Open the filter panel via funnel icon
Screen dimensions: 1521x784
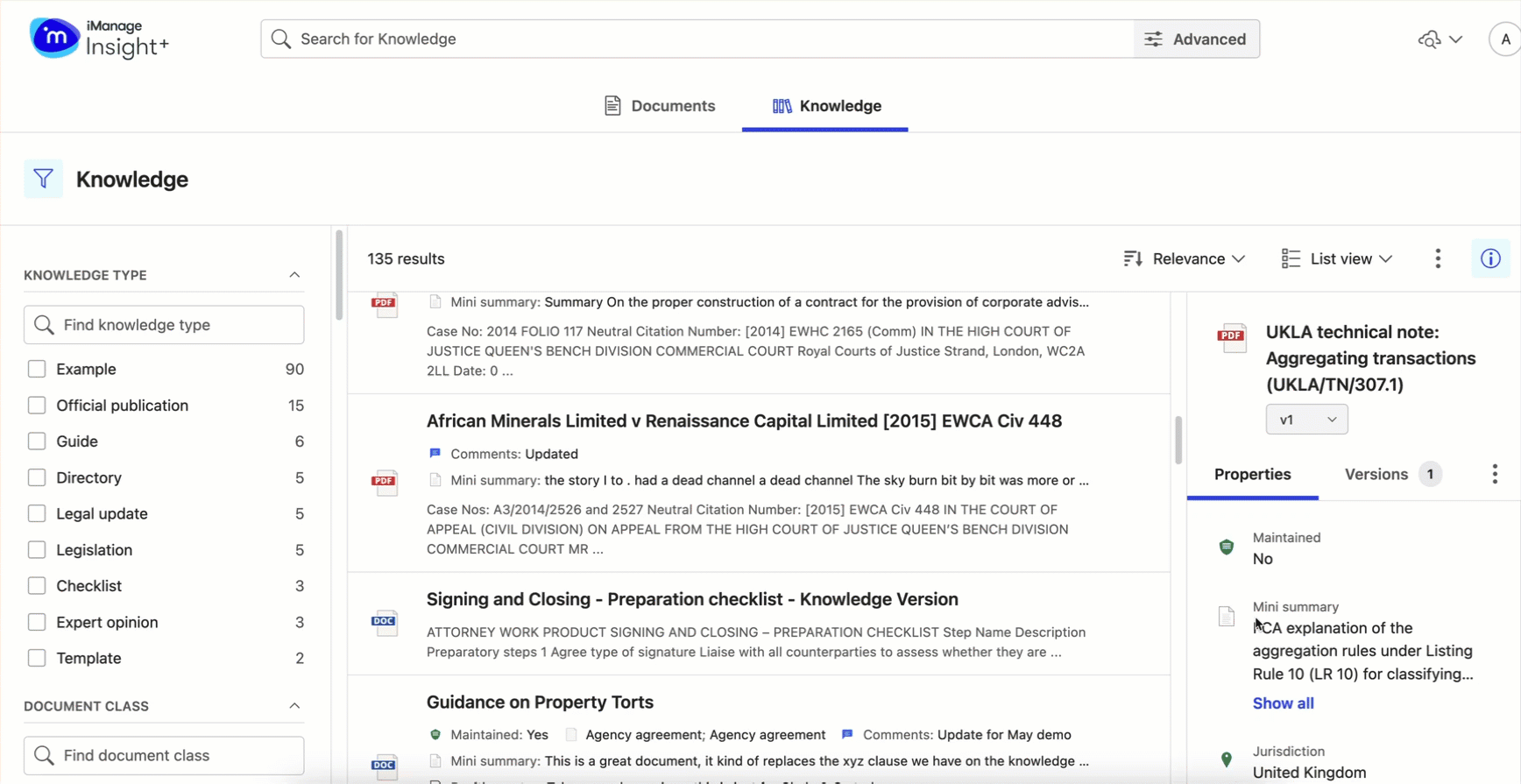click(43, 179)
